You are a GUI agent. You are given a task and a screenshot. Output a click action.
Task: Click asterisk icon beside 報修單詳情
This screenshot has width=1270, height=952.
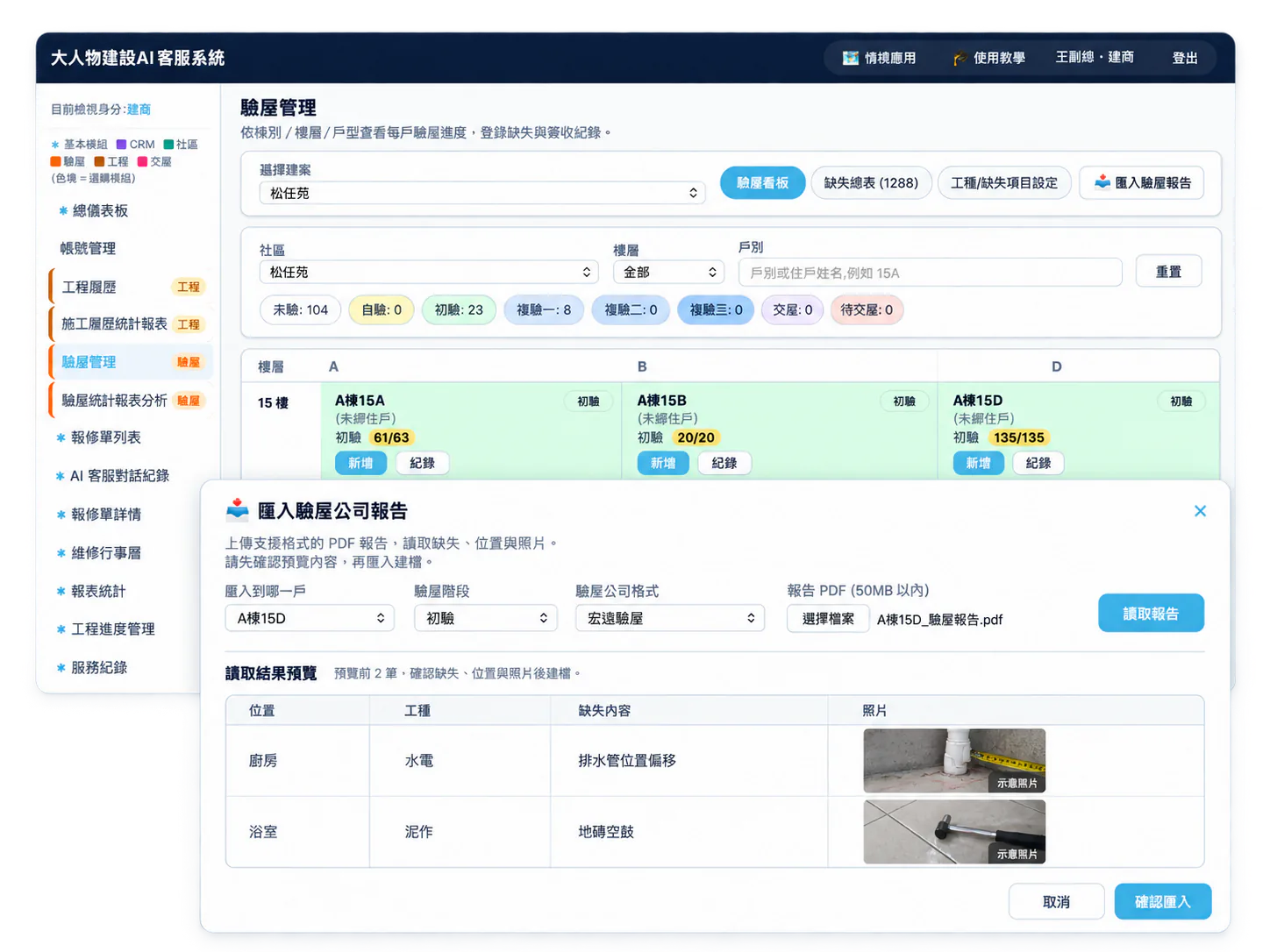coord(61,515)
